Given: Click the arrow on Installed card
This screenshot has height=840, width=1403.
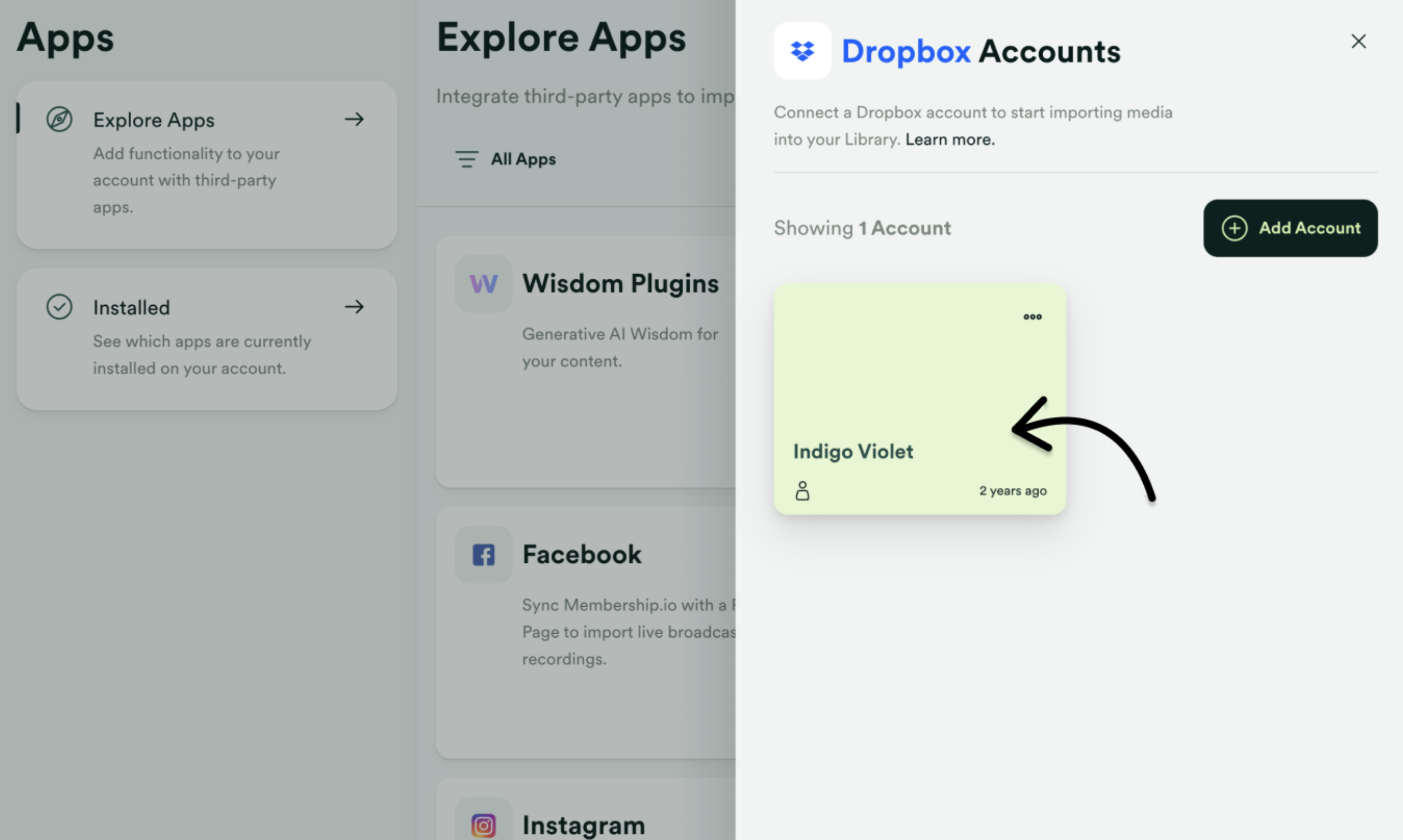Looking at the screenshot, I should pyautogui.click(x=354, y=307).
